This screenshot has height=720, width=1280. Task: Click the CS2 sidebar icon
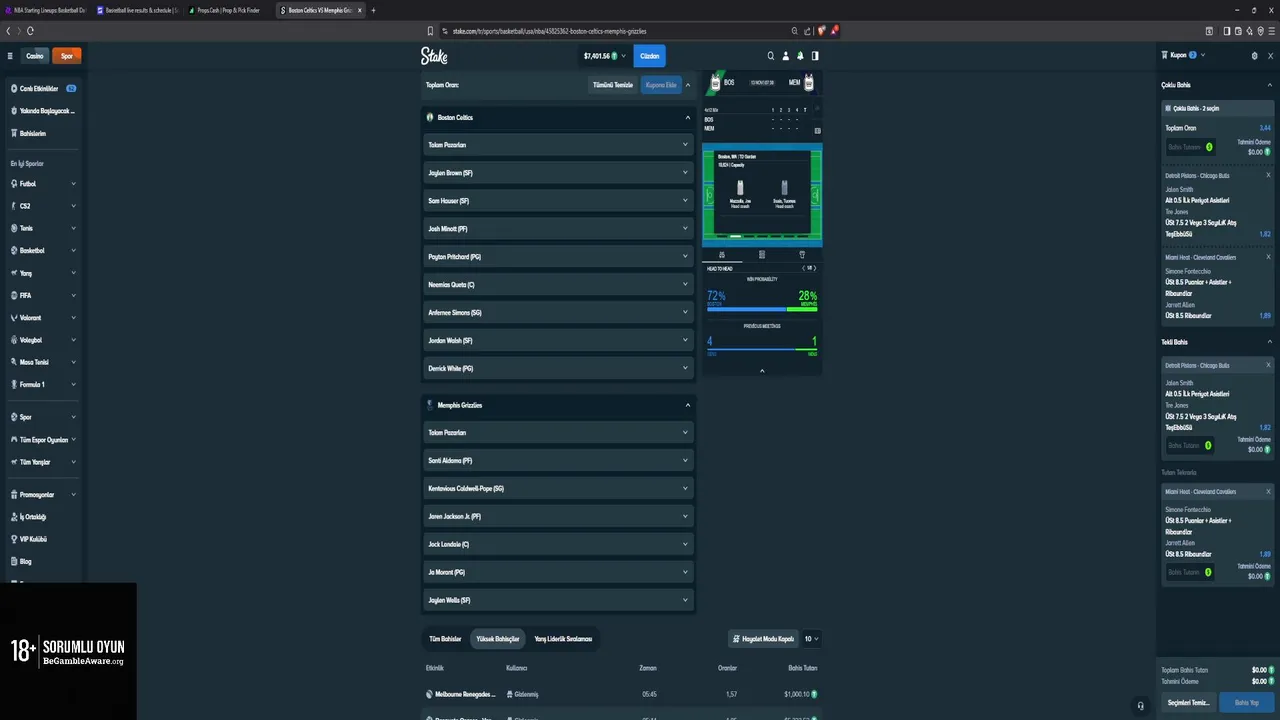click(14, 206)
